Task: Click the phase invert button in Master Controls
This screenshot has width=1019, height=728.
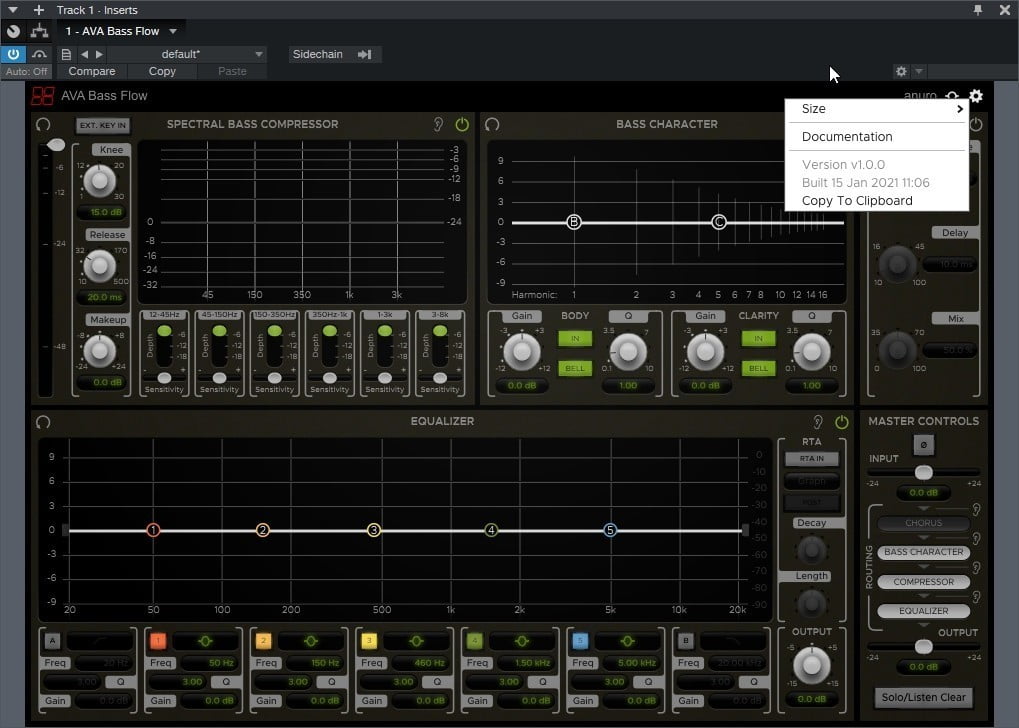Action: click(923, 443)
